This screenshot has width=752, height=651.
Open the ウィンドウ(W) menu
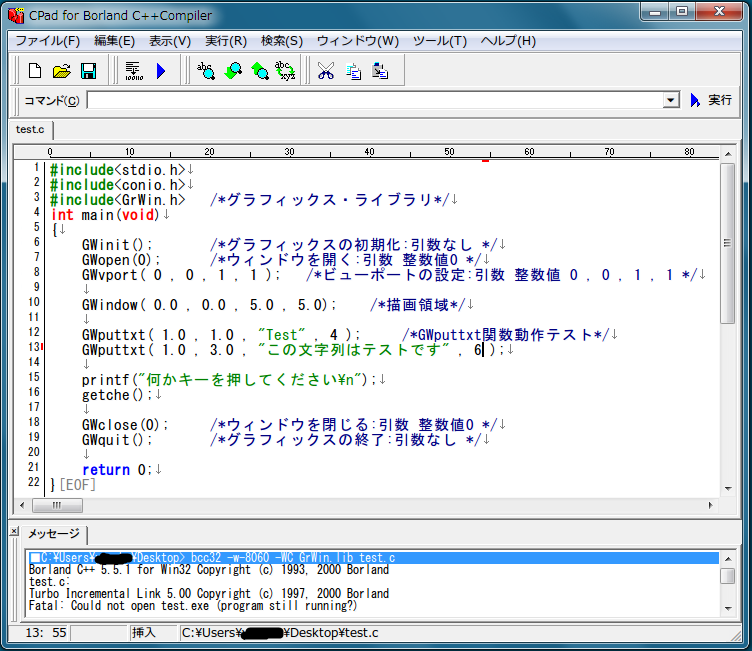(358, 41)
